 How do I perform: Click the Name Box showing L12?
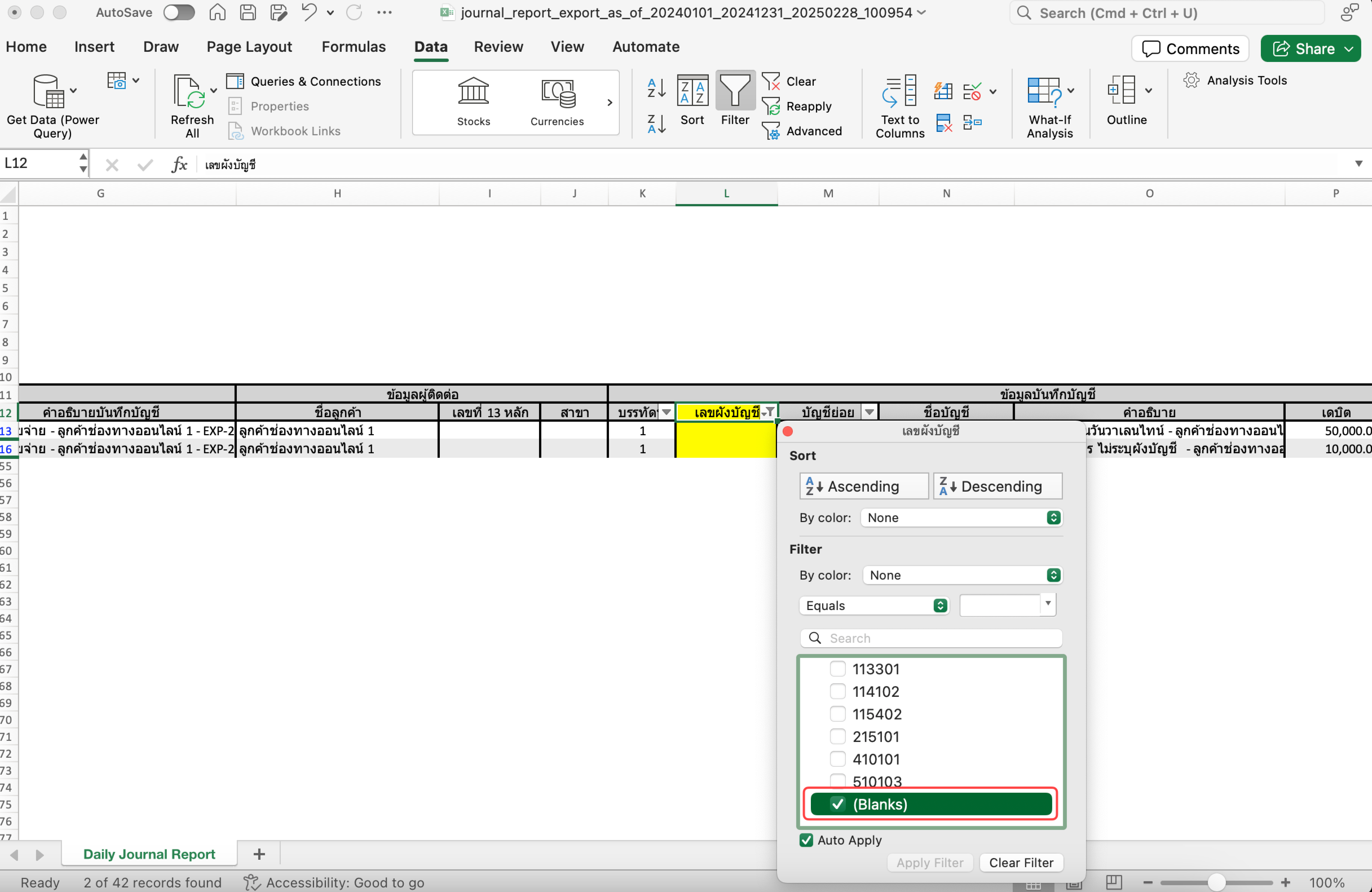(x=39, y=164)
